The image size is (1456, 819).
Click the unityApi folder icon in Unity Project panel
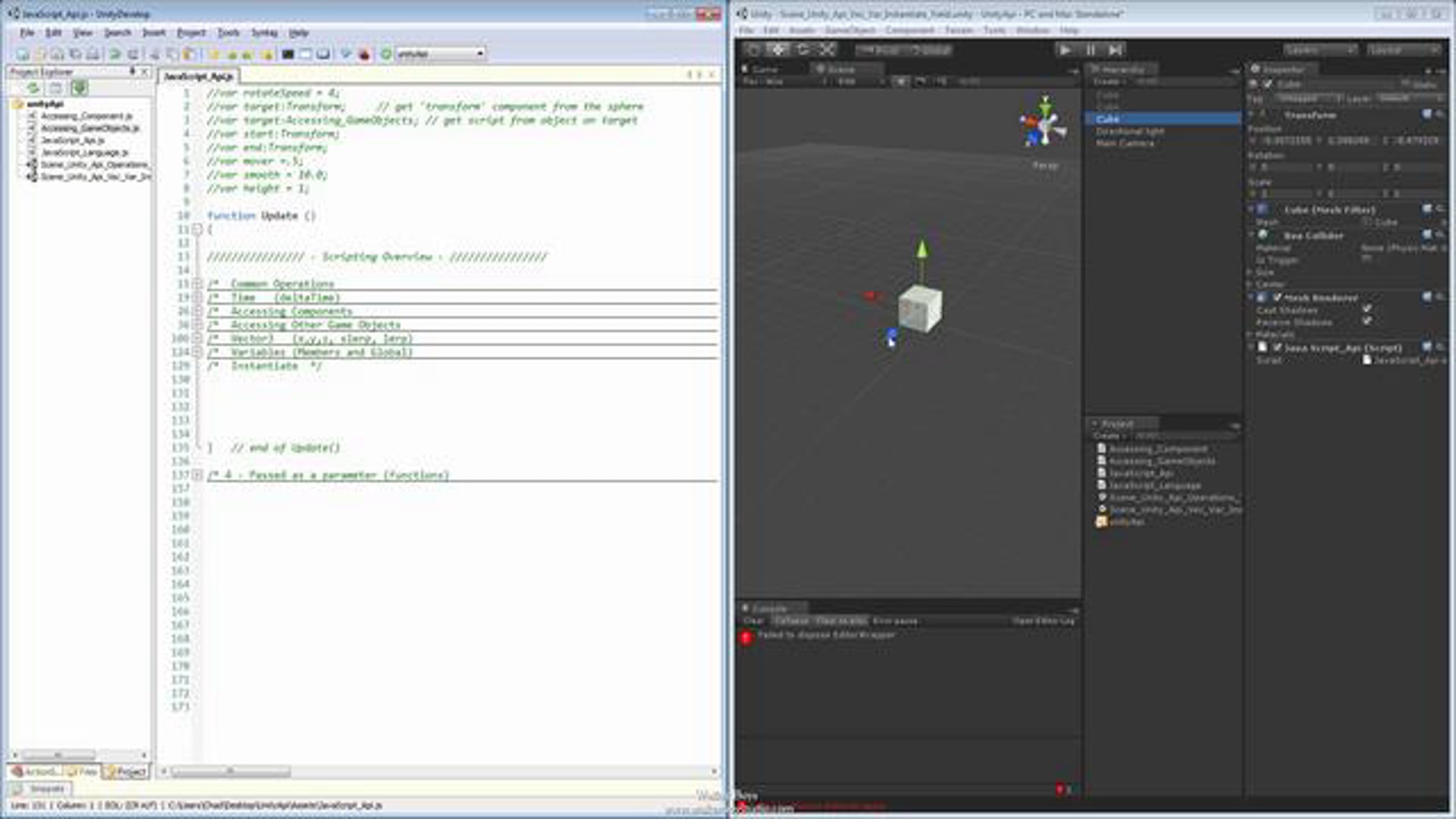point(1102,521)
